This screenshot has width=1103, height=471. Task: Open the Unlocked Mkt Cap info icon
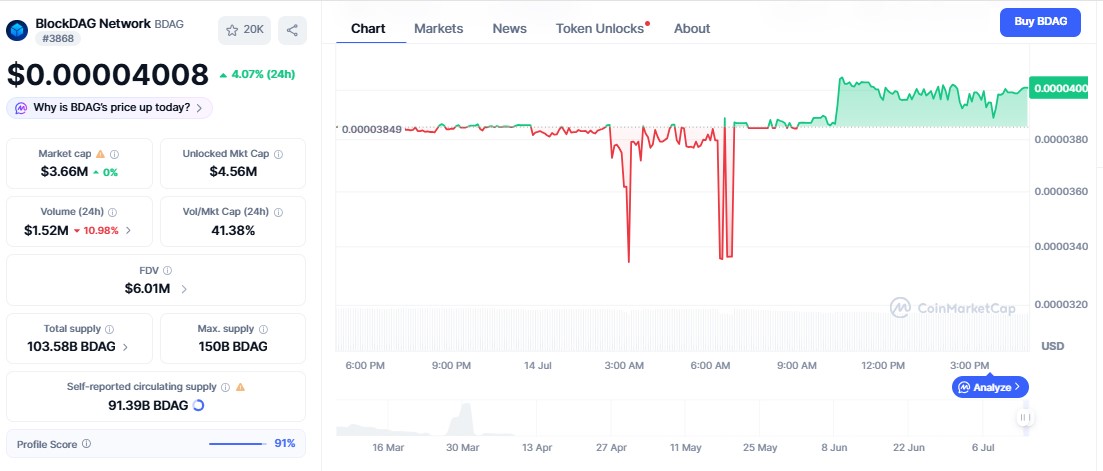(x=279, y=154)
